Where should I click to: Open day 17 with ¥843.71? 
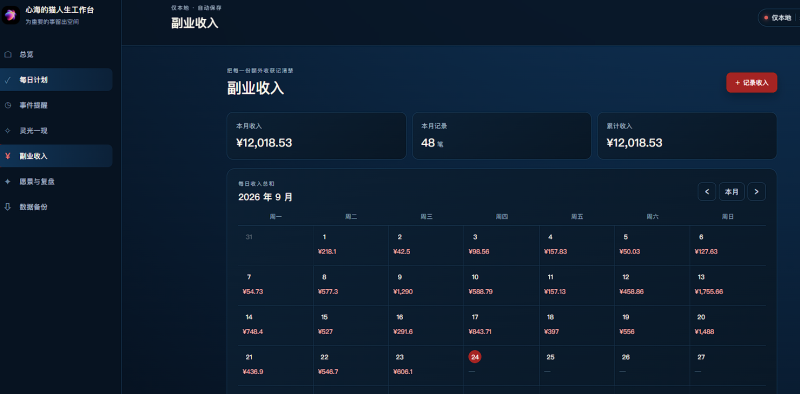click(502, 325)
